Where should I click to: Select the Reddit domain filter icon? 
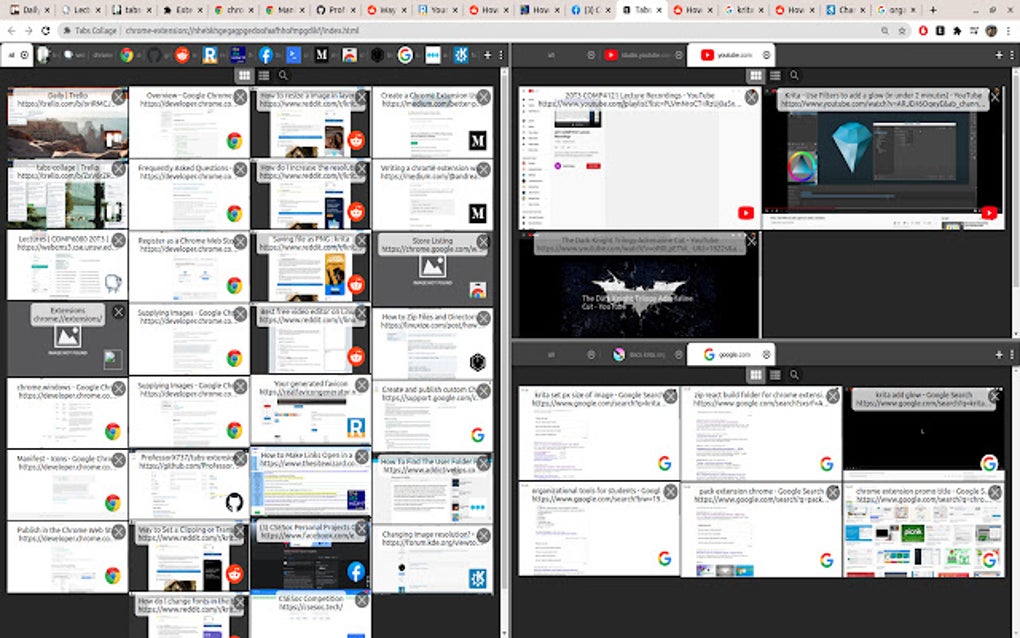(181, 55)
